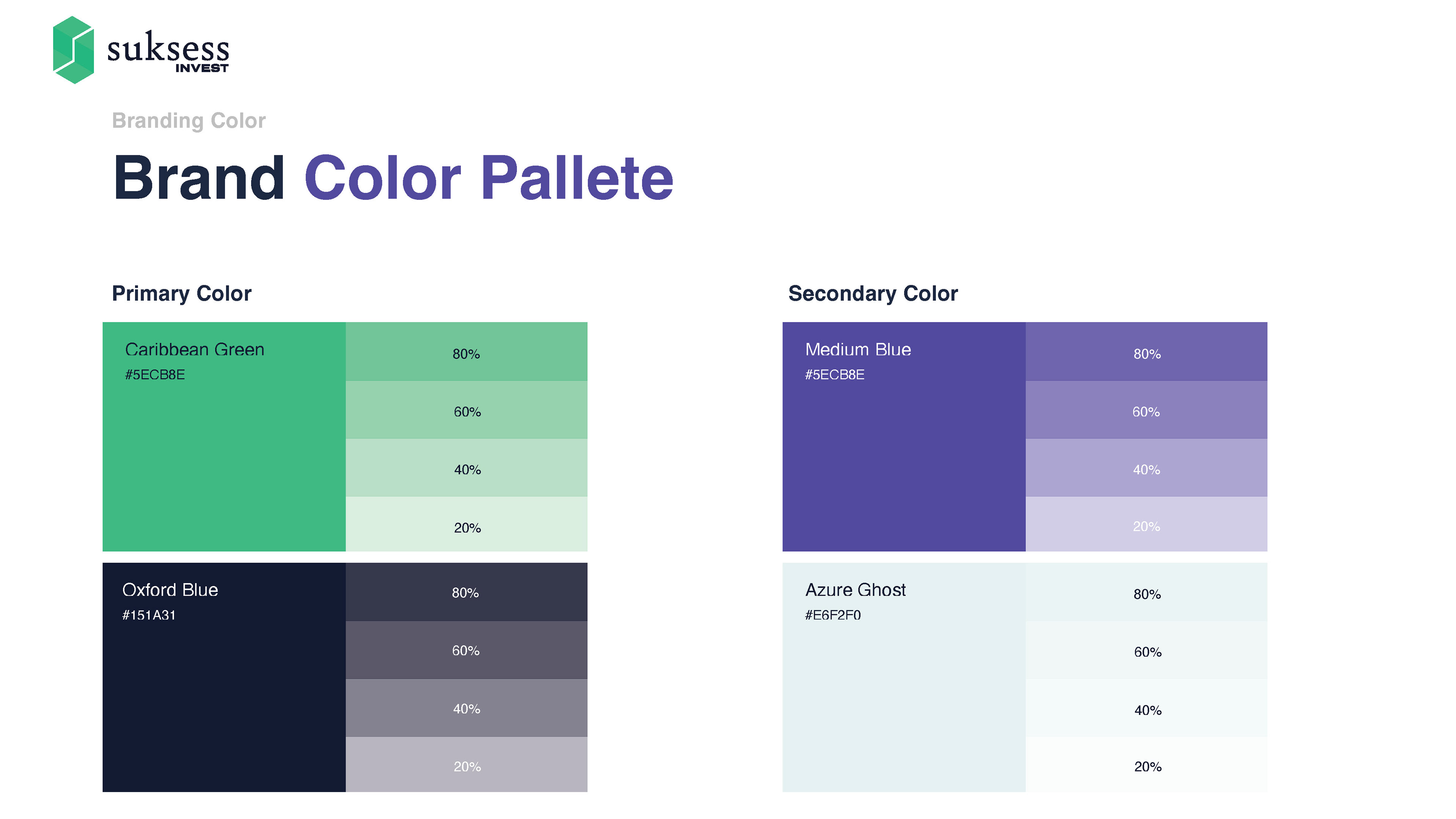Click the Caribbean Green main swatch
The height and width of the screenshot is (819, 1456).
(x=224, y=452)
